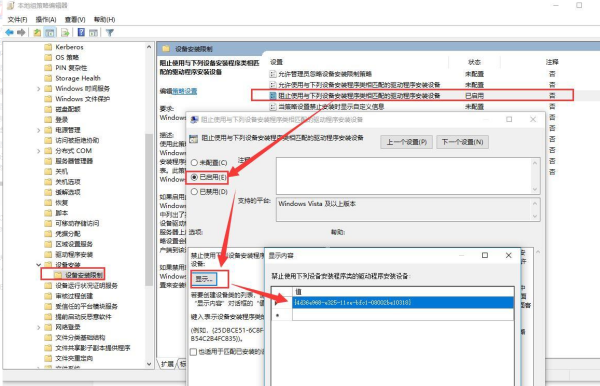600x386 pixels.
Task: Click the Export list toolbar icon
Action: (65, 33)
